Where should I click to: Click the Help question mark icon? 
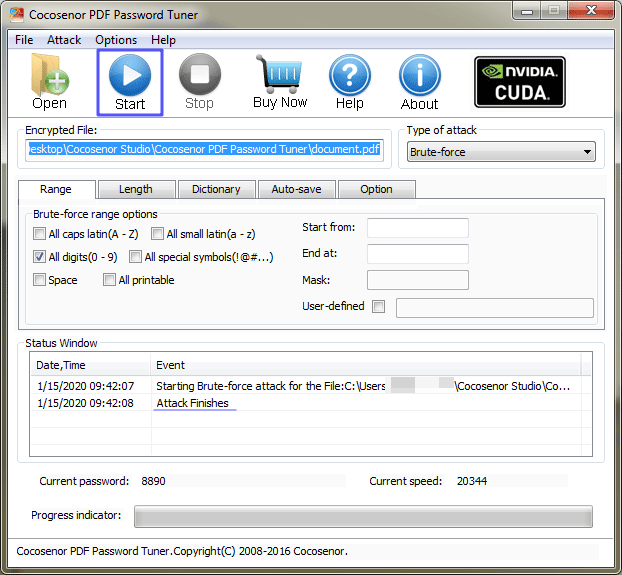coord(349,82)
